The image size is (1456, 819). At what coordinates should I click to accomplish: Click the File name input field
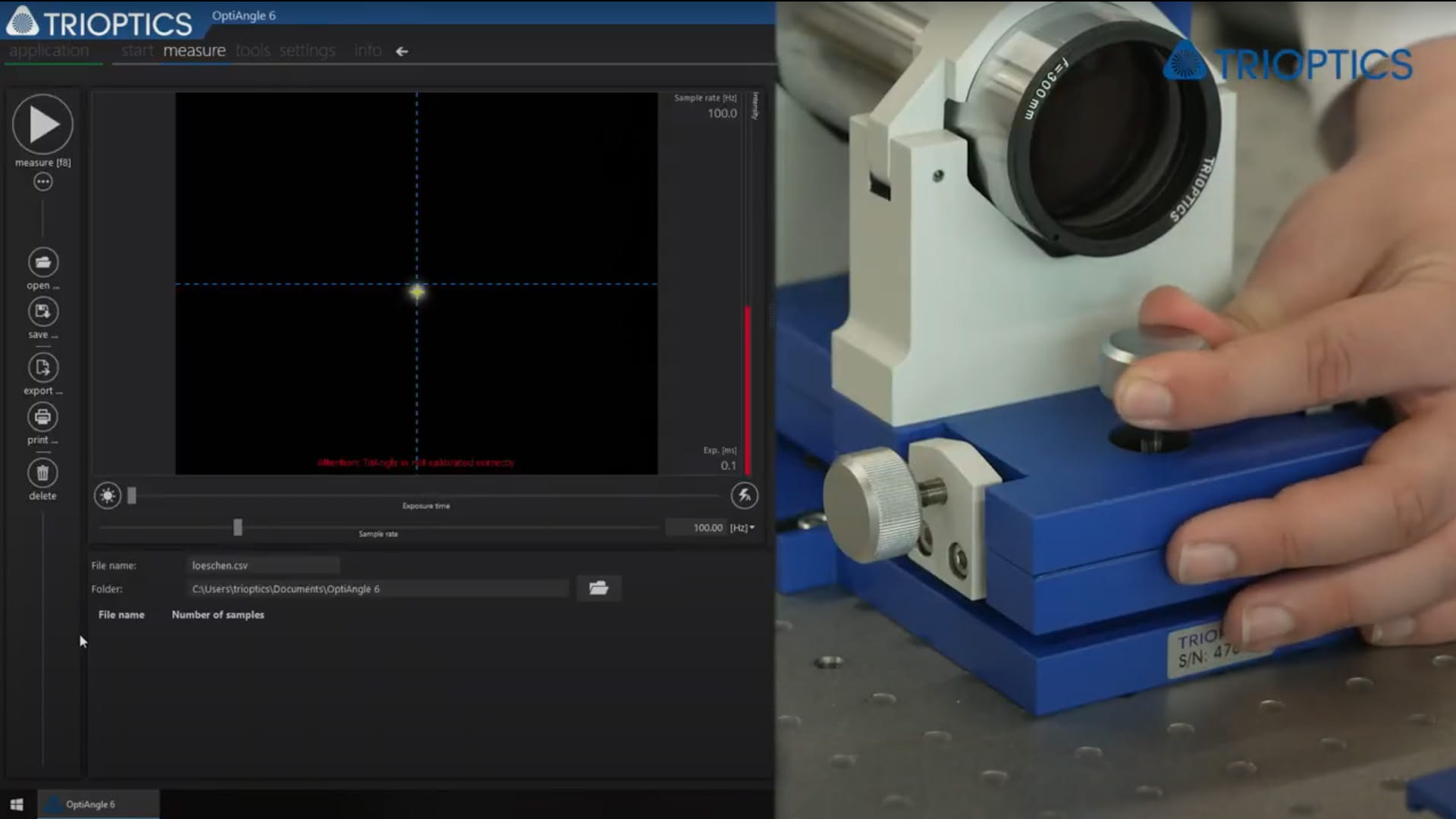point(262,566)
